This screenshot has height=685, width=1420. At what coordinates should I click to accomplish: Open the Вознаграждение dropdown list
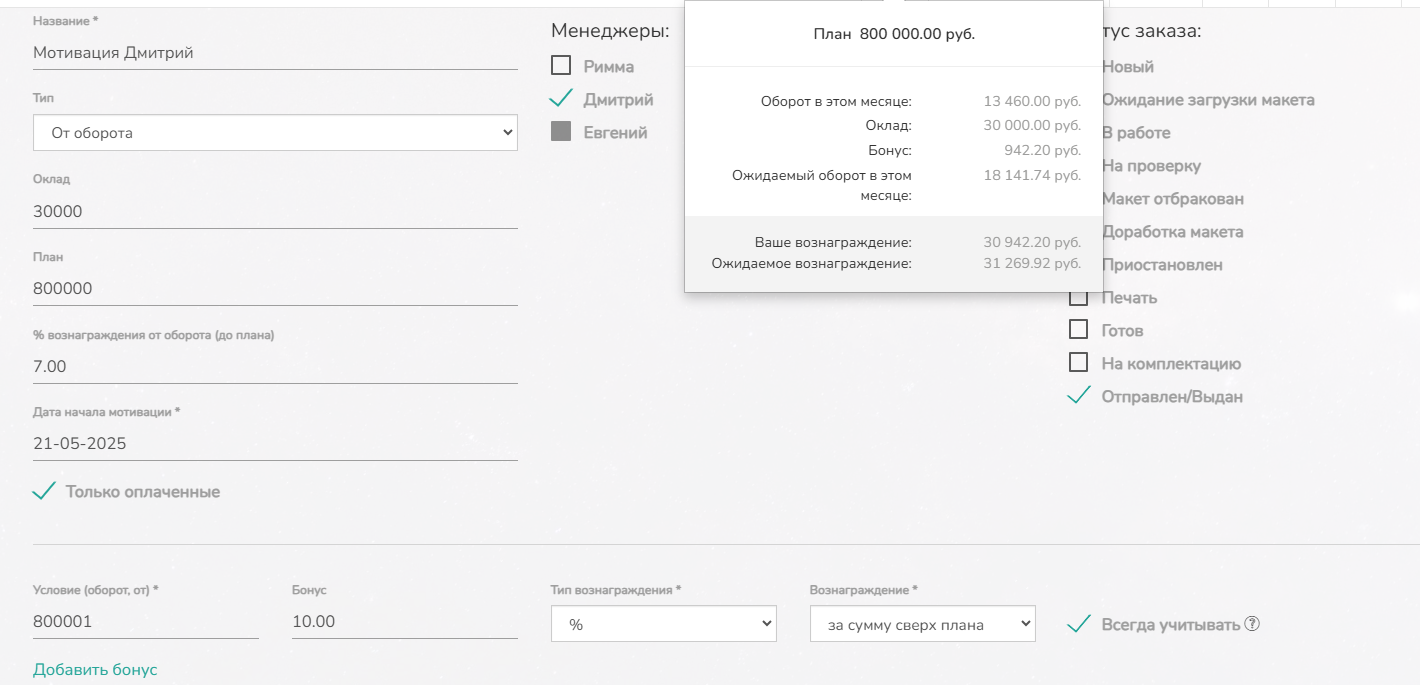click(922, 624)
